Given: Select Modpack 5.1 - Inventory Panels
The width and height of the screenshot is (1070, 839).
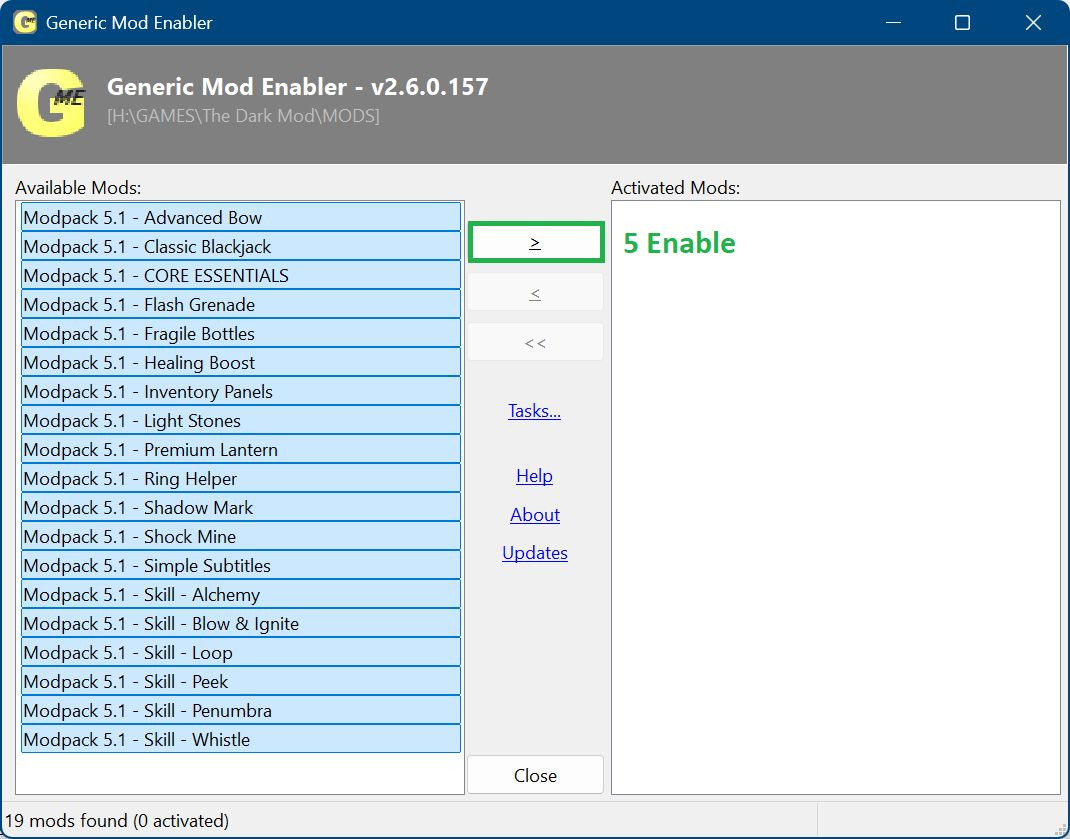Looking at the screenshot, I should tap(241, 391).
